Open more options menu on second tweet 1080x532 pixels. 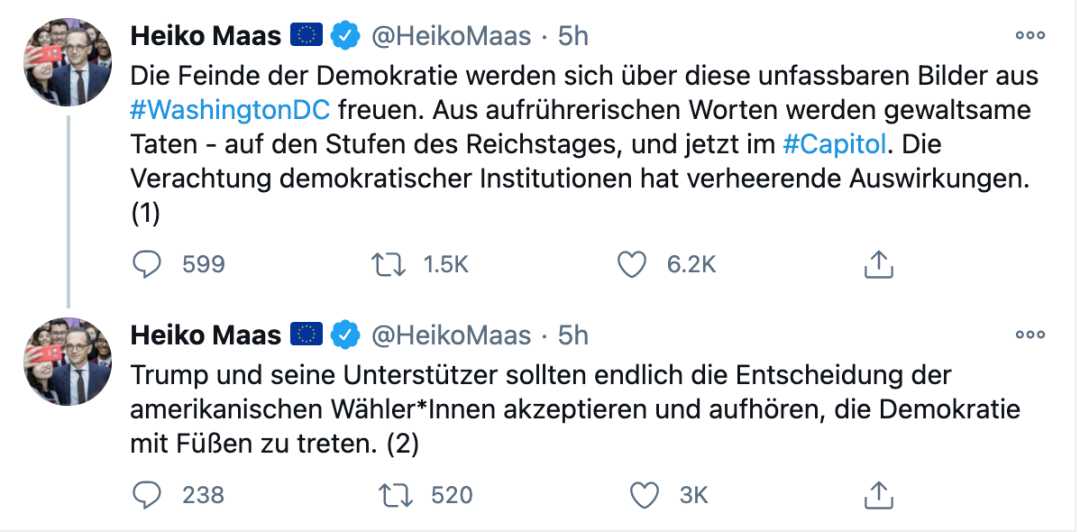[1029, 335]
